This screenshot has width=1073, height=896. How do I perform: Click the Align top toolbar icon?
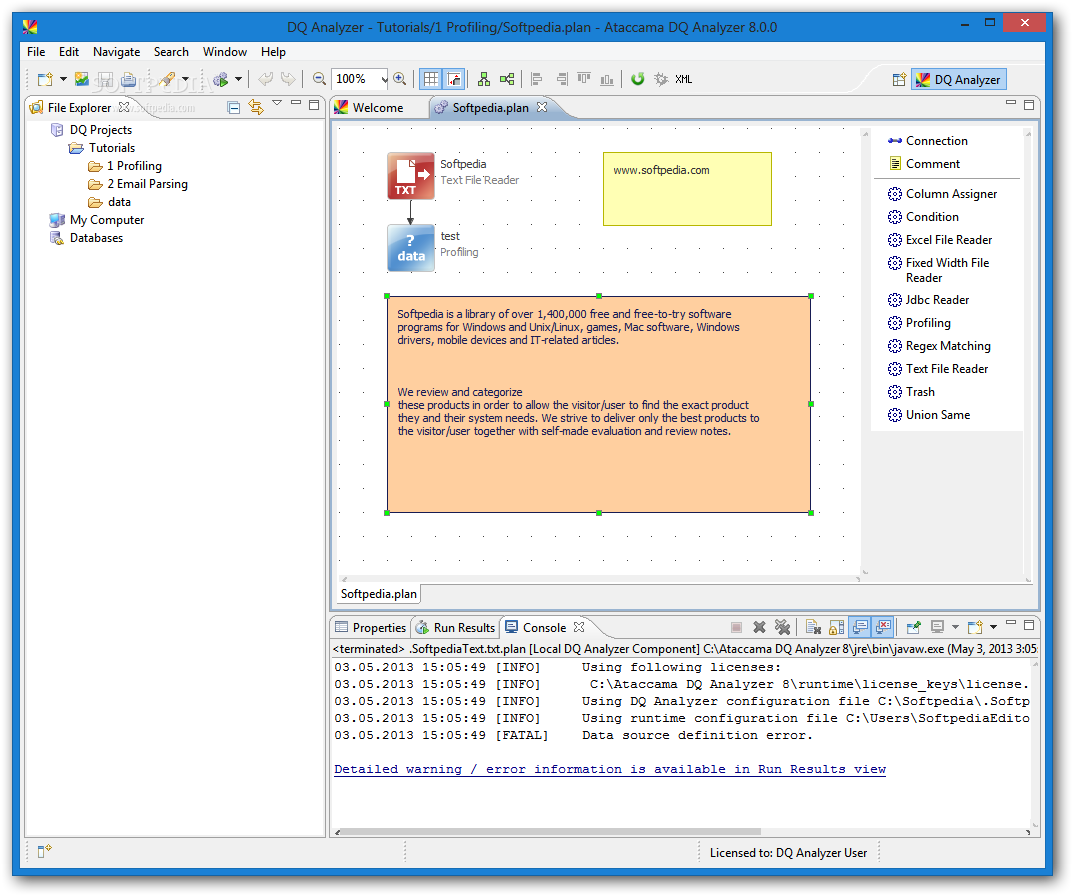tap(584, 79)
